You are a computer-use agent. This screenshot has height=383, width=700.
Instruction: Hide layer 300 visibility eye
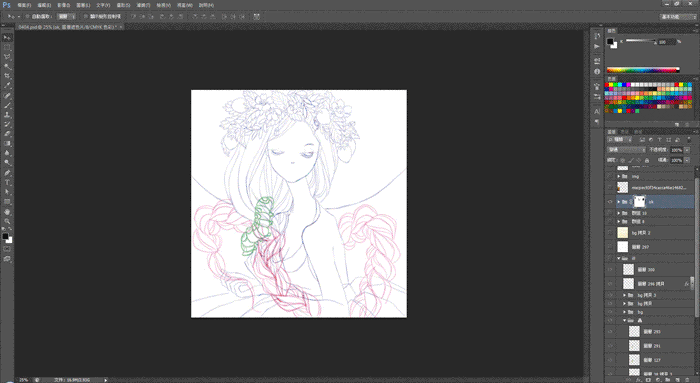coord(610,270)
